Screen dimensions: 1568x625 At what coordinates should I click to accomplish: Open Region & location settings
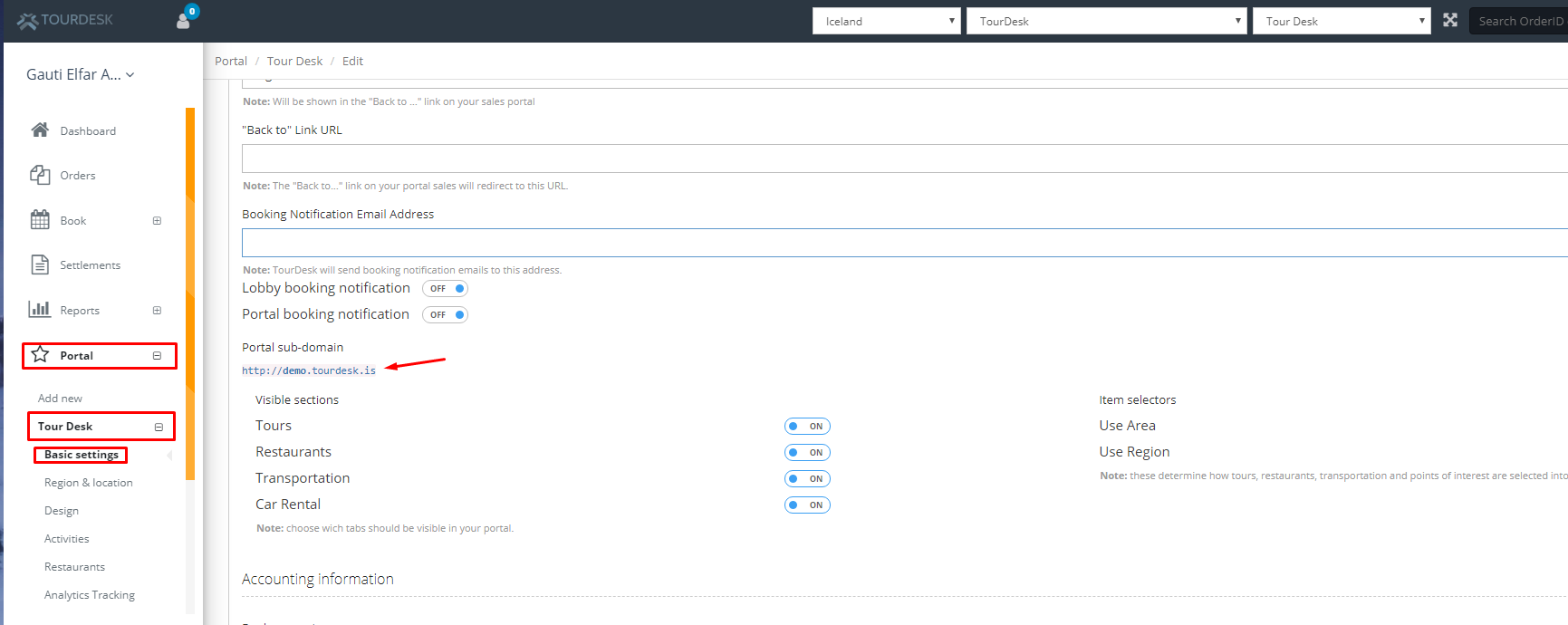pyautogui.click(x=89, y=483)
